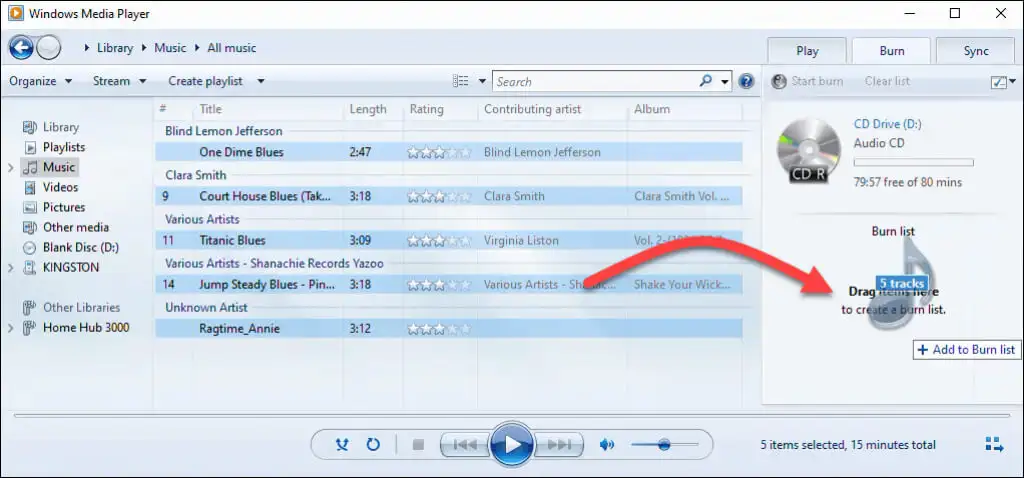This screenshot has height=478, width=1024.
Task: Expand the Organize dropdown menu
Action: pyautogui.click(x=41, y=81)
